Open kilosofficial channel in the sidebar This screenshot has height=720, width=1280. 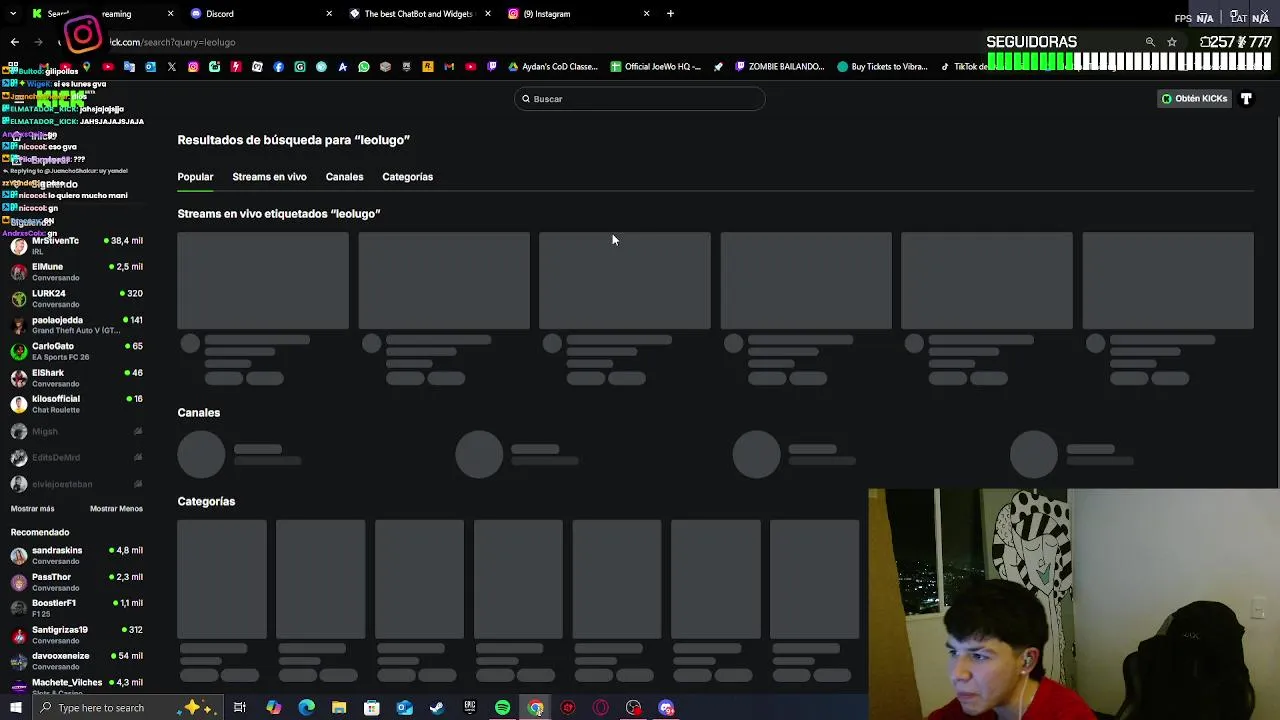pyautogui.click(x=76, y=404)
